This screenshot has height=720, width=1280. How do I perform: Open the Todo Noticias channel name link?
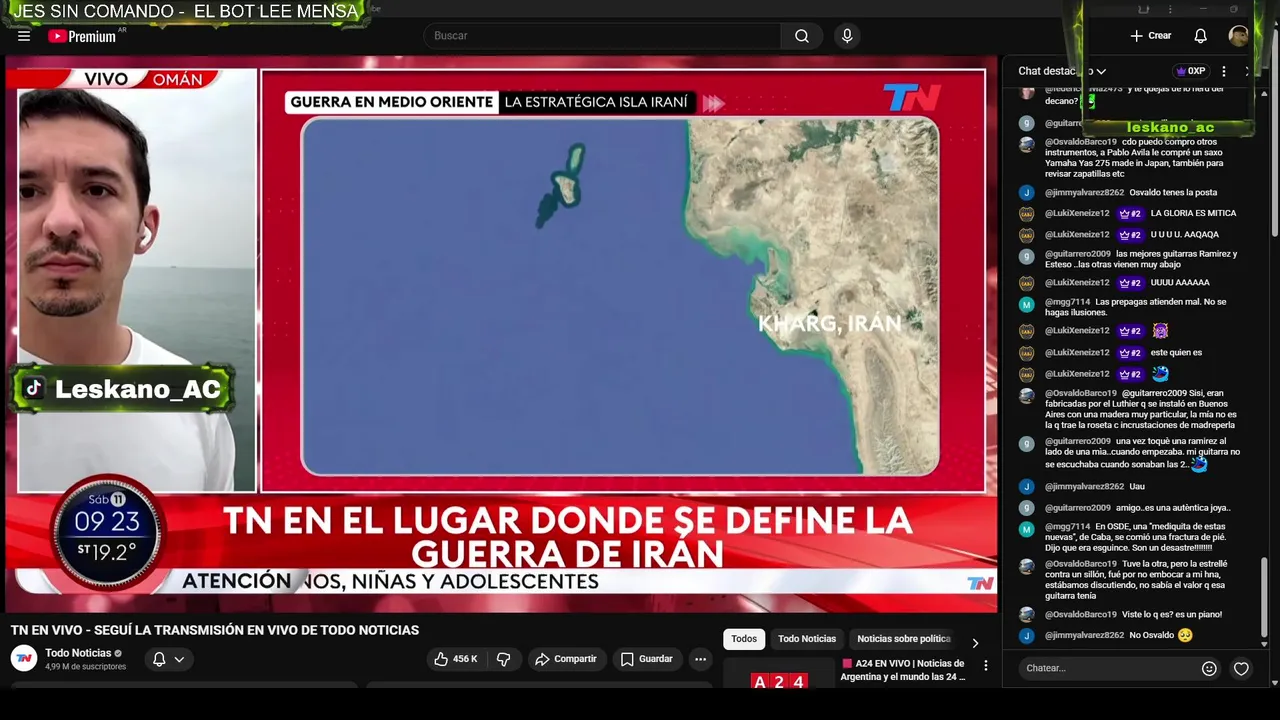[78, 653]
